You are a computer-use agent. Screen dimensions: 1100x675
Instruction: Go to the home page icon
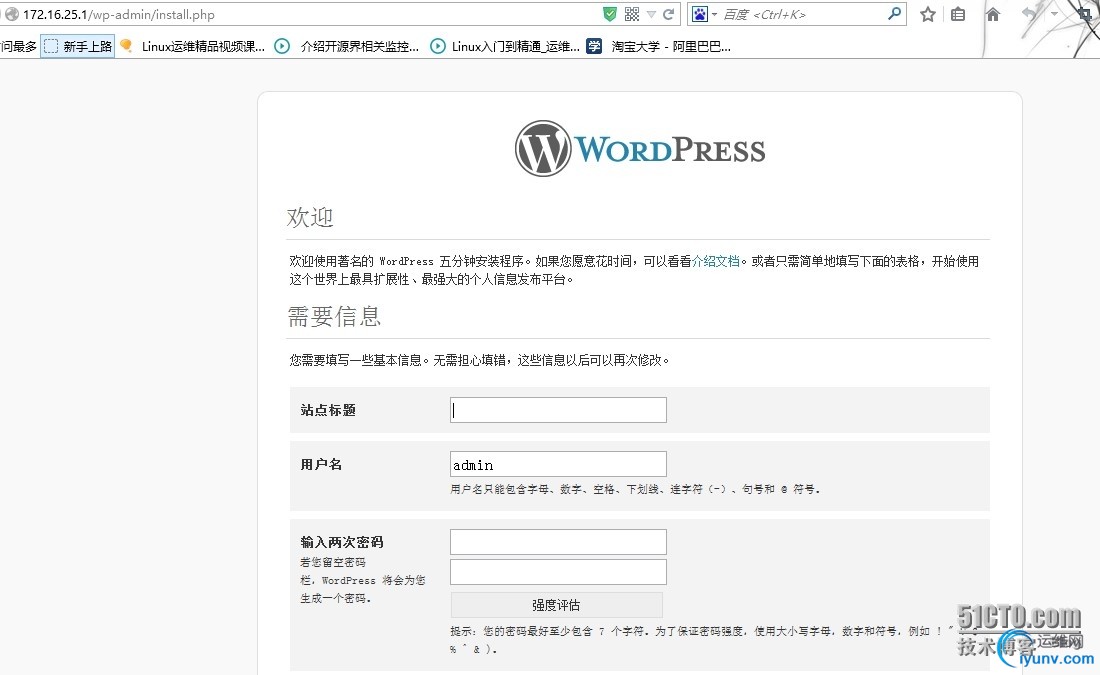point(993,14)
